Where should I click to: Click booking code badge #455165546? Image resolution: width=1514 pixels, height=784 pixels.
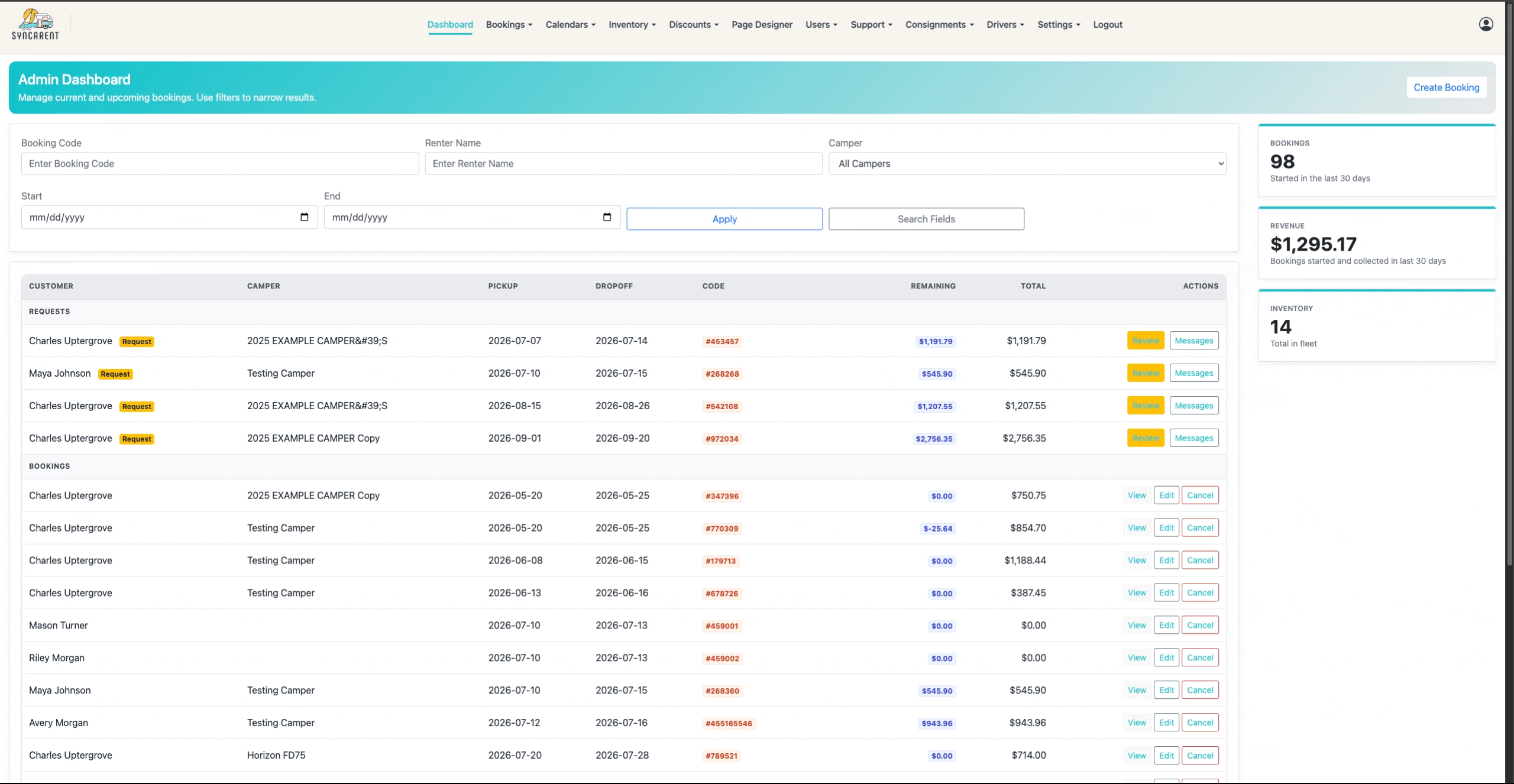click(x=729, y=723)
